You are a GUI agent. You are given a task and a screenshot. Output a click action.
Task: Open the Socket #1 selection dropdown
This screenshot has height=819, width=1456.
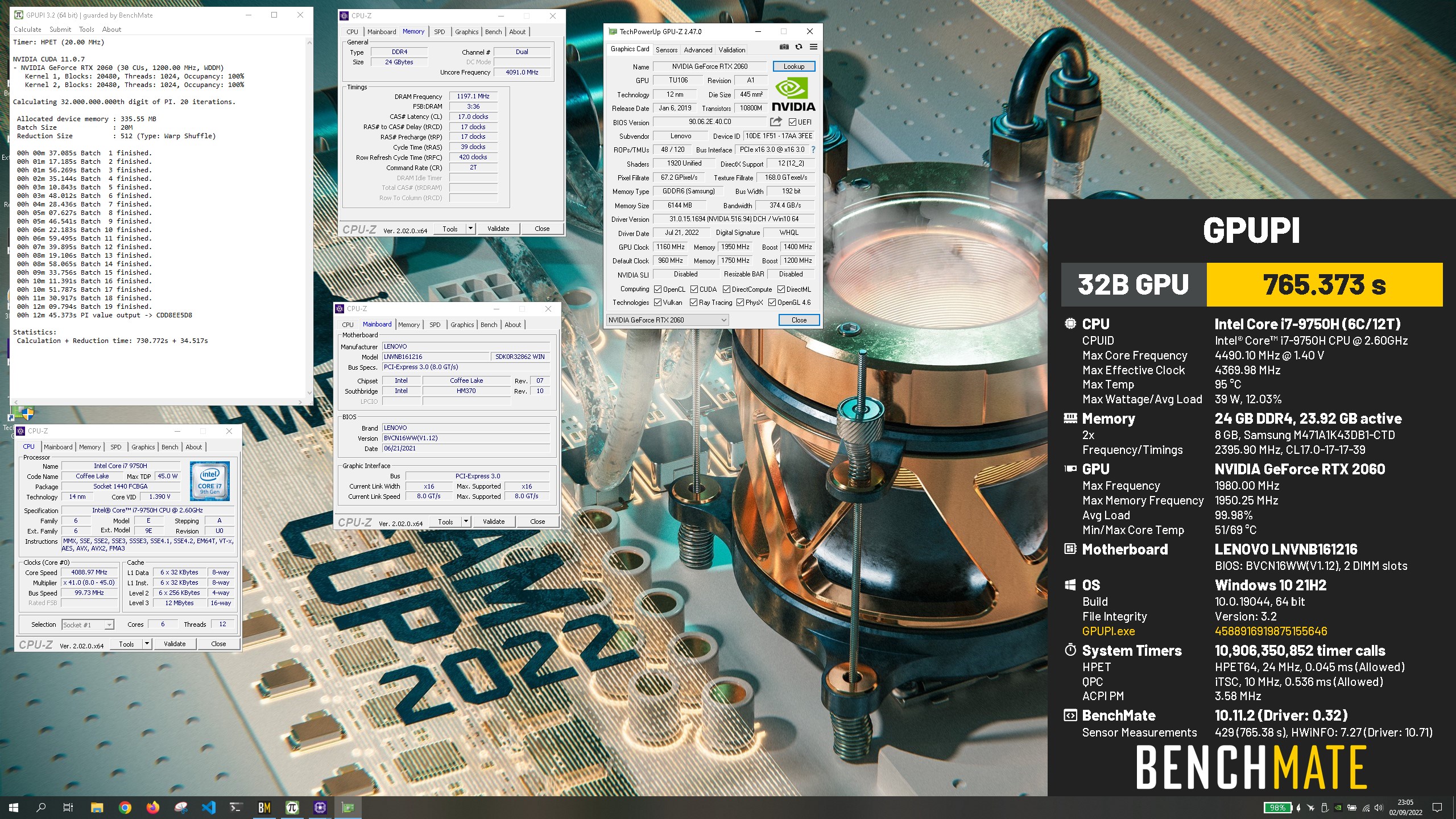(88, 624)
